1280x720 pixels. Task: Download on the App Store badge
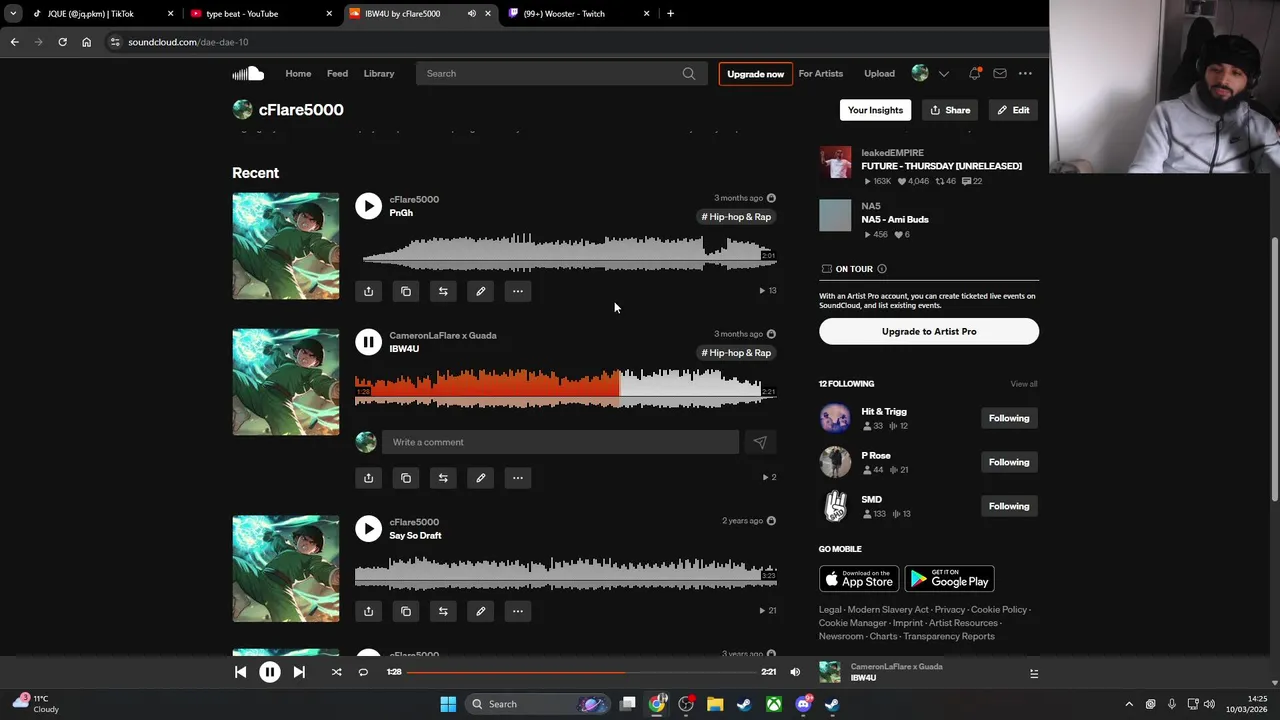pos(859,579)
